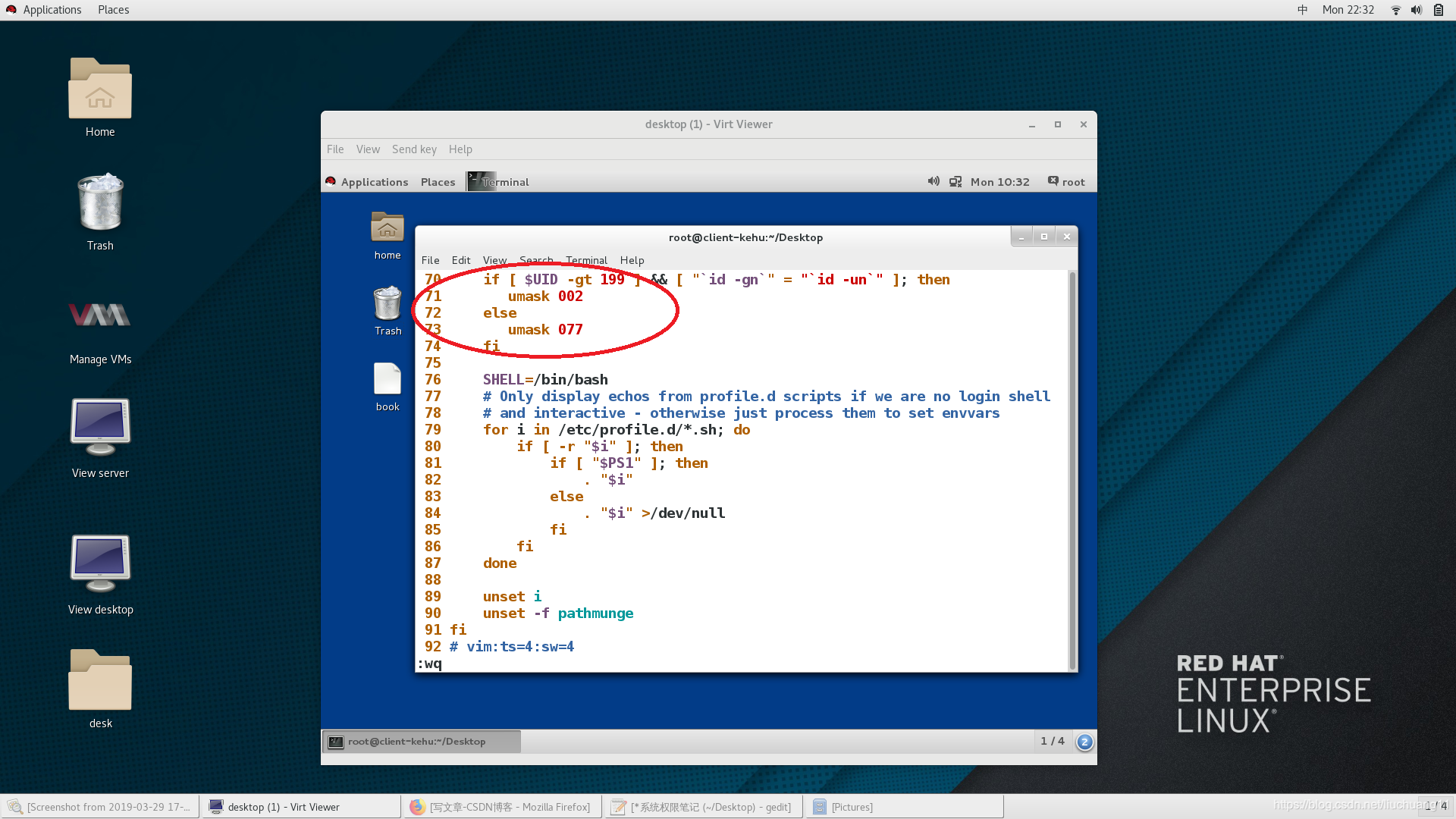Open Virt Viewer Help menu
This screenshot has height=819, width=1456.
(x=460, y=149)
